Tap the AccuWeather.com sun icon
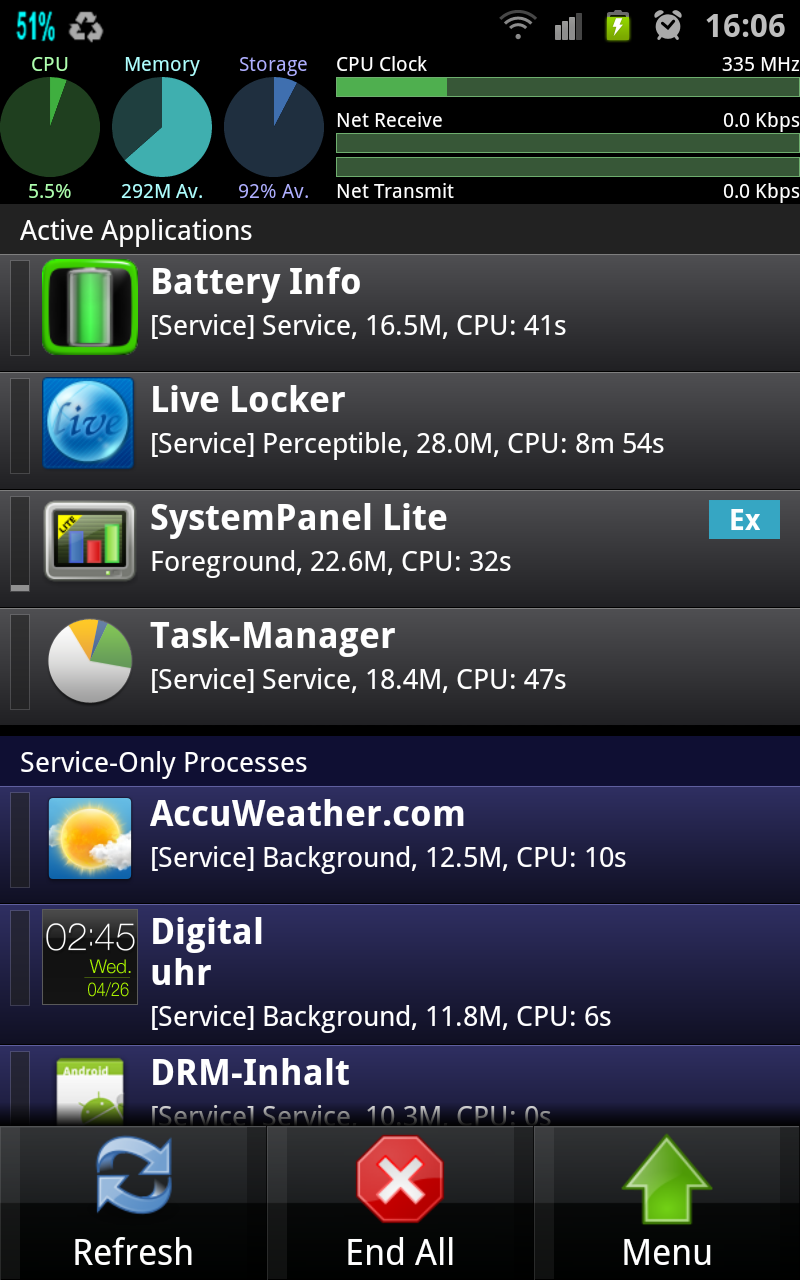Screen dimensions: 800x1280 (90, 838)
